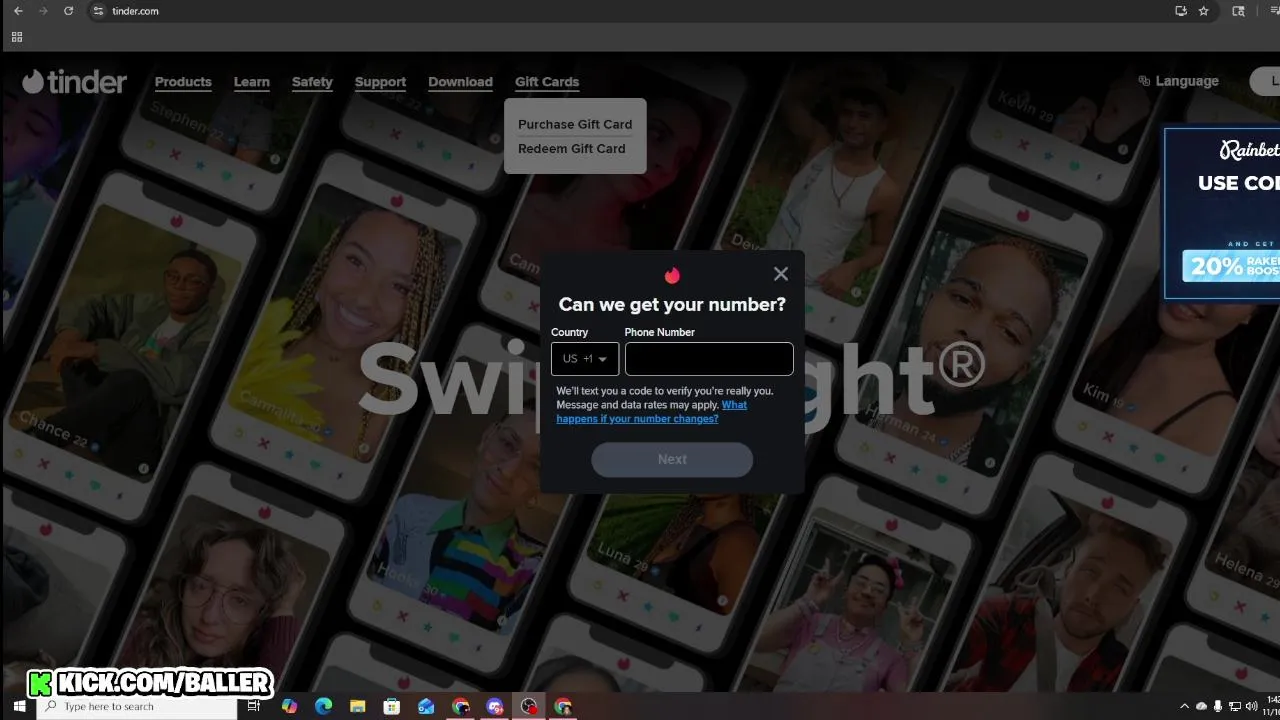Reload the page with refresh icon
This screenshot has height=720, width=1280.
(x=68, y=11)
